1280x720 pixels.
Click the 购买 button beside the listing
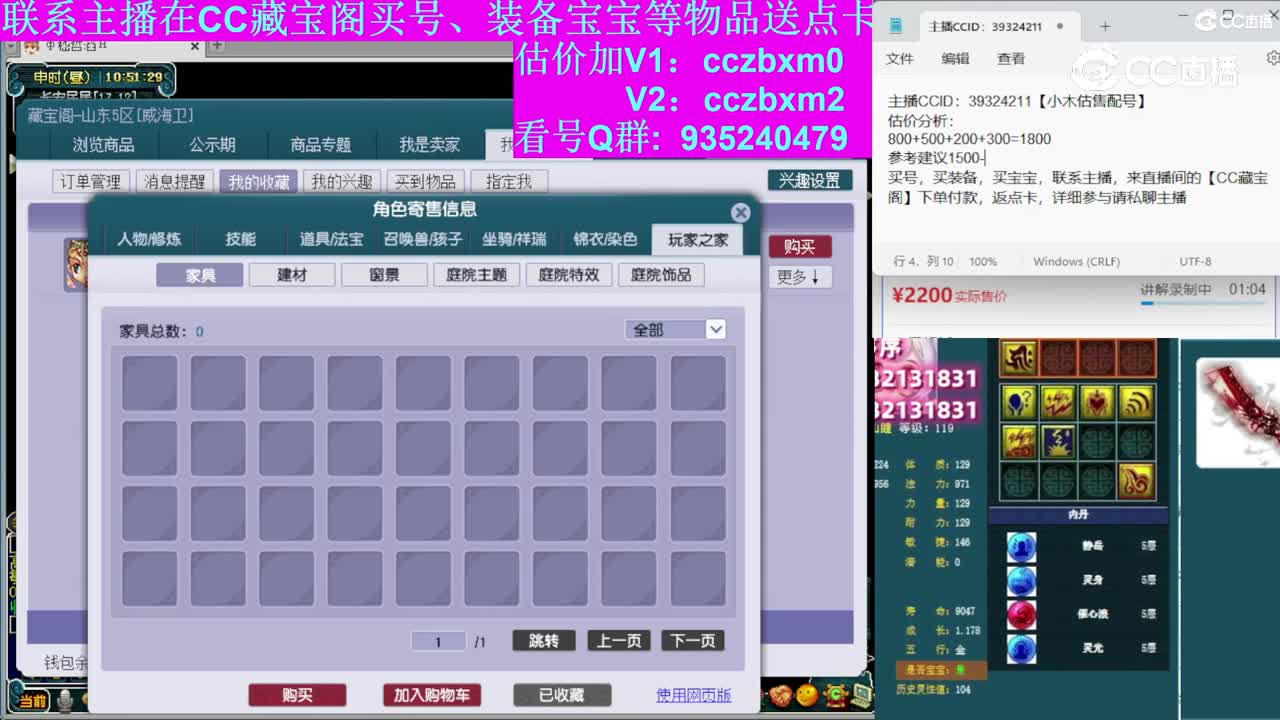800,246
